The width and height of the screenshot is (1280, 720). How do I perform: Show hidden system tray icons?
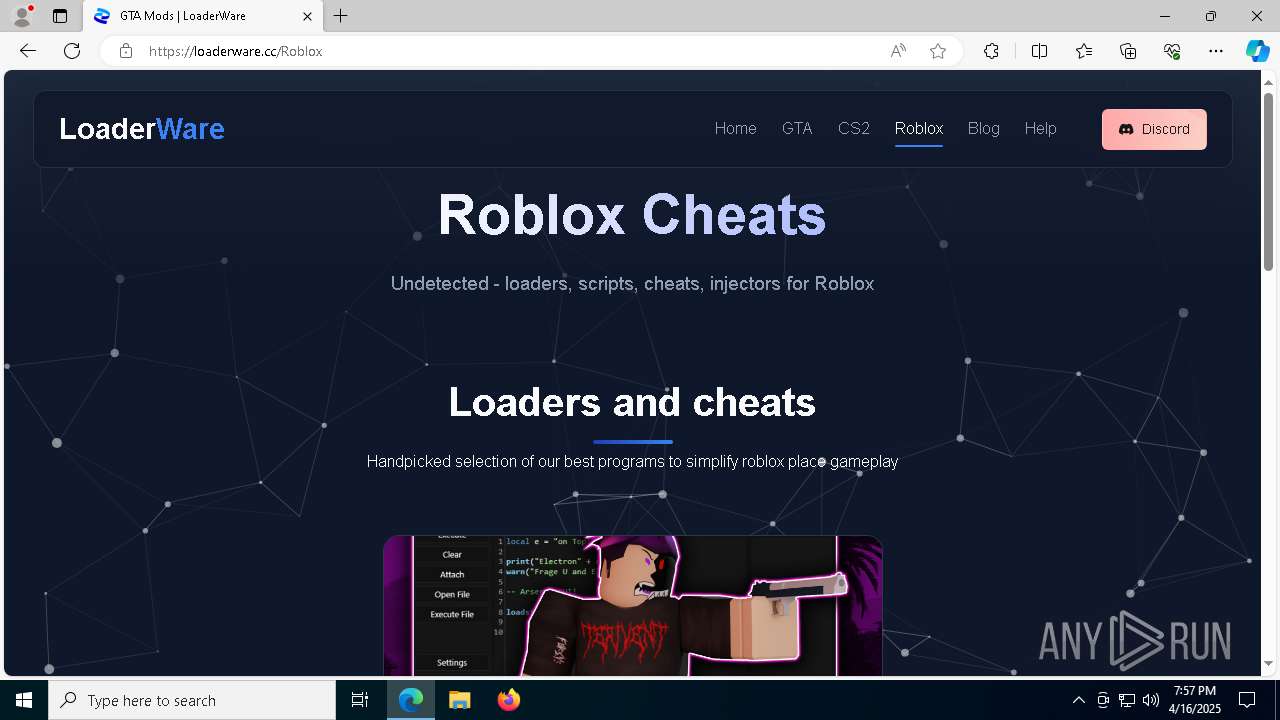(1079, 700)
